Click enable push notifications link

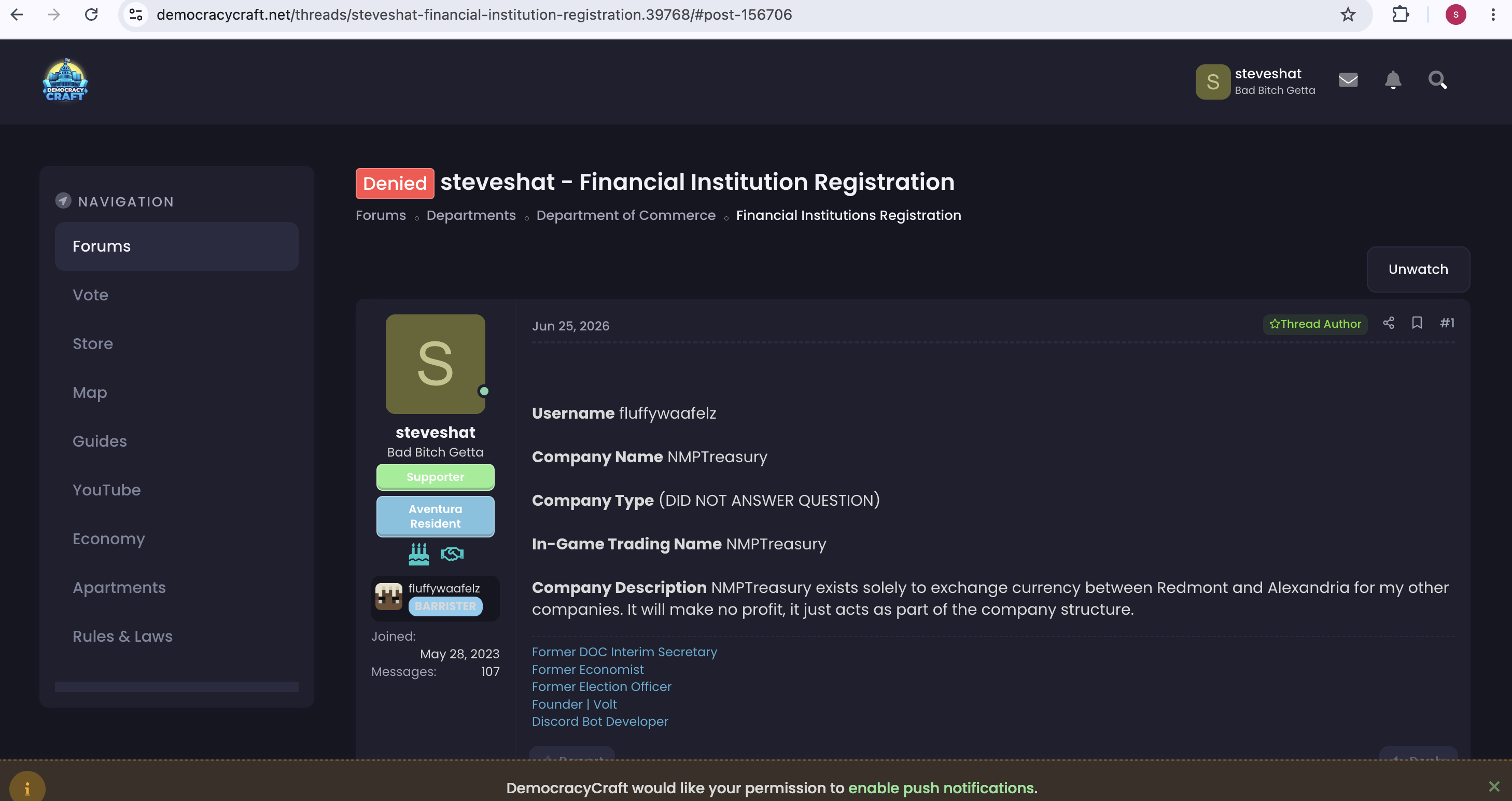click(941, 788)
